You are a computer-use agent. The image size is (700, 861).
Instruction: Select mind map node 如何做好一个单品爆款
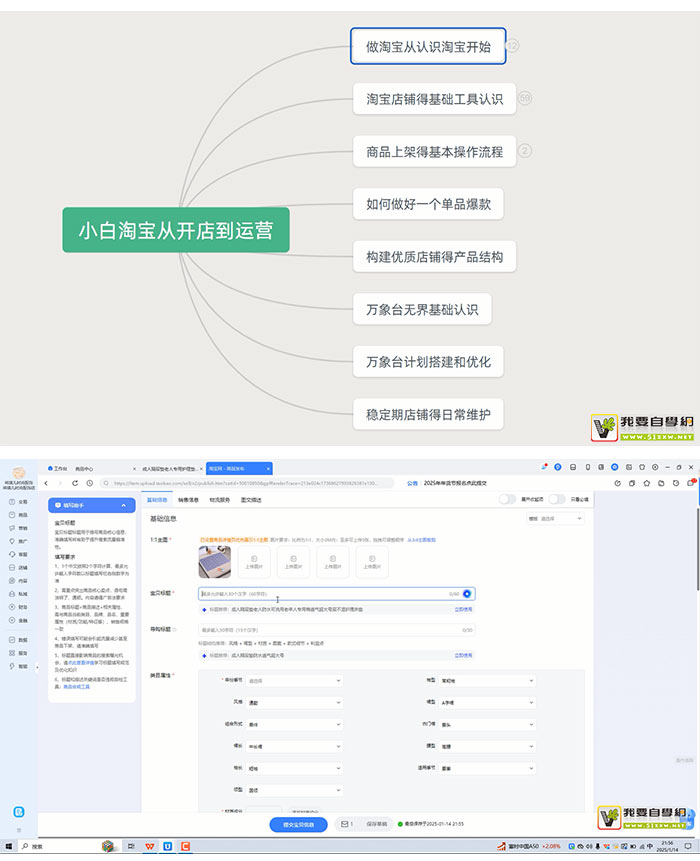(428, 204)
